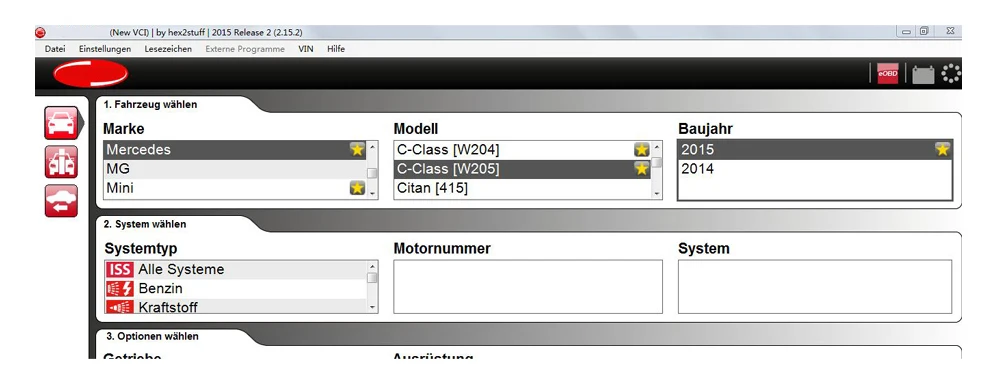
Task: Click the battery status icon
Action: pos(923,75)
